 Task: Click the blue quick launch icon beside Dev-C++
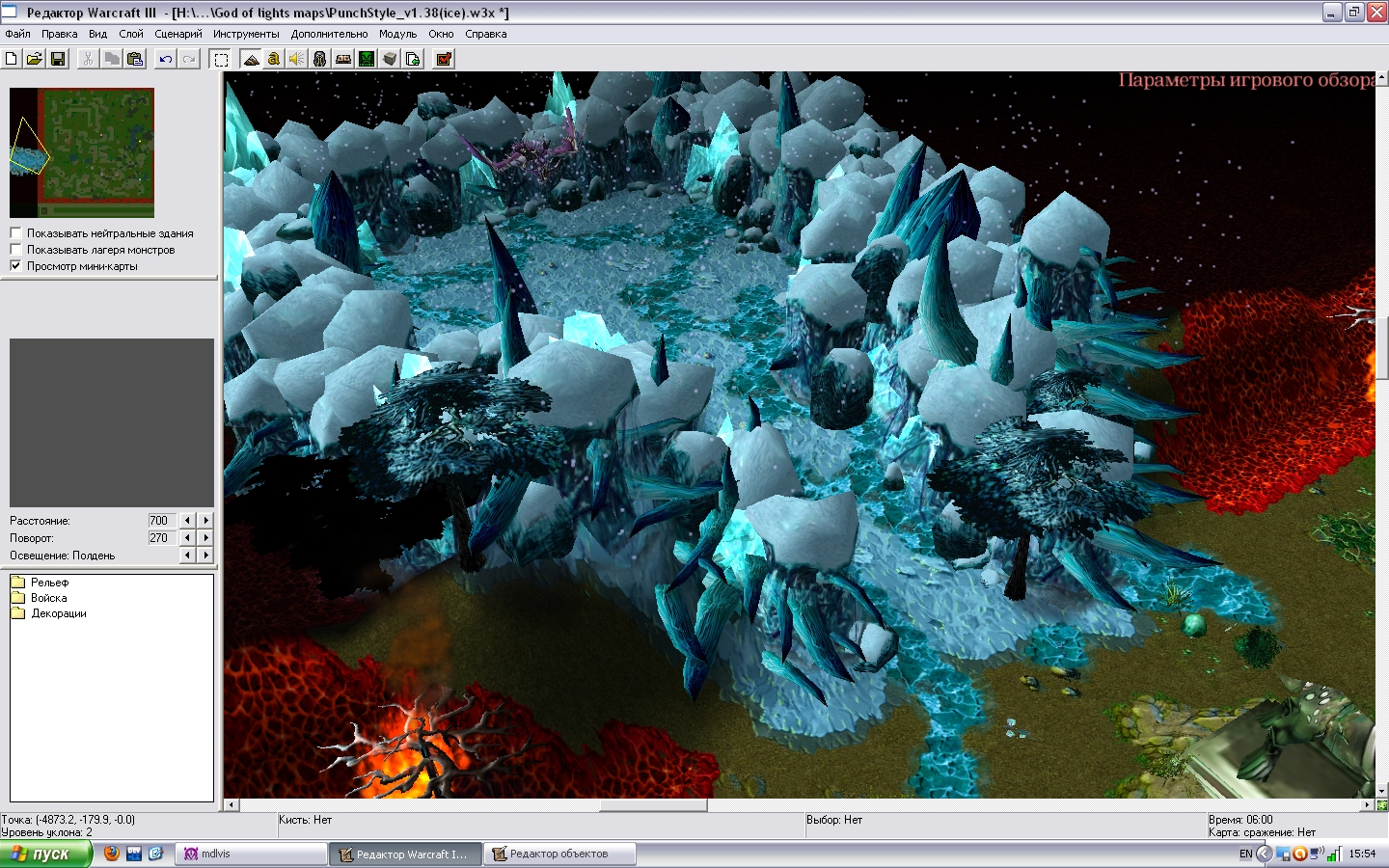(155, 854)
